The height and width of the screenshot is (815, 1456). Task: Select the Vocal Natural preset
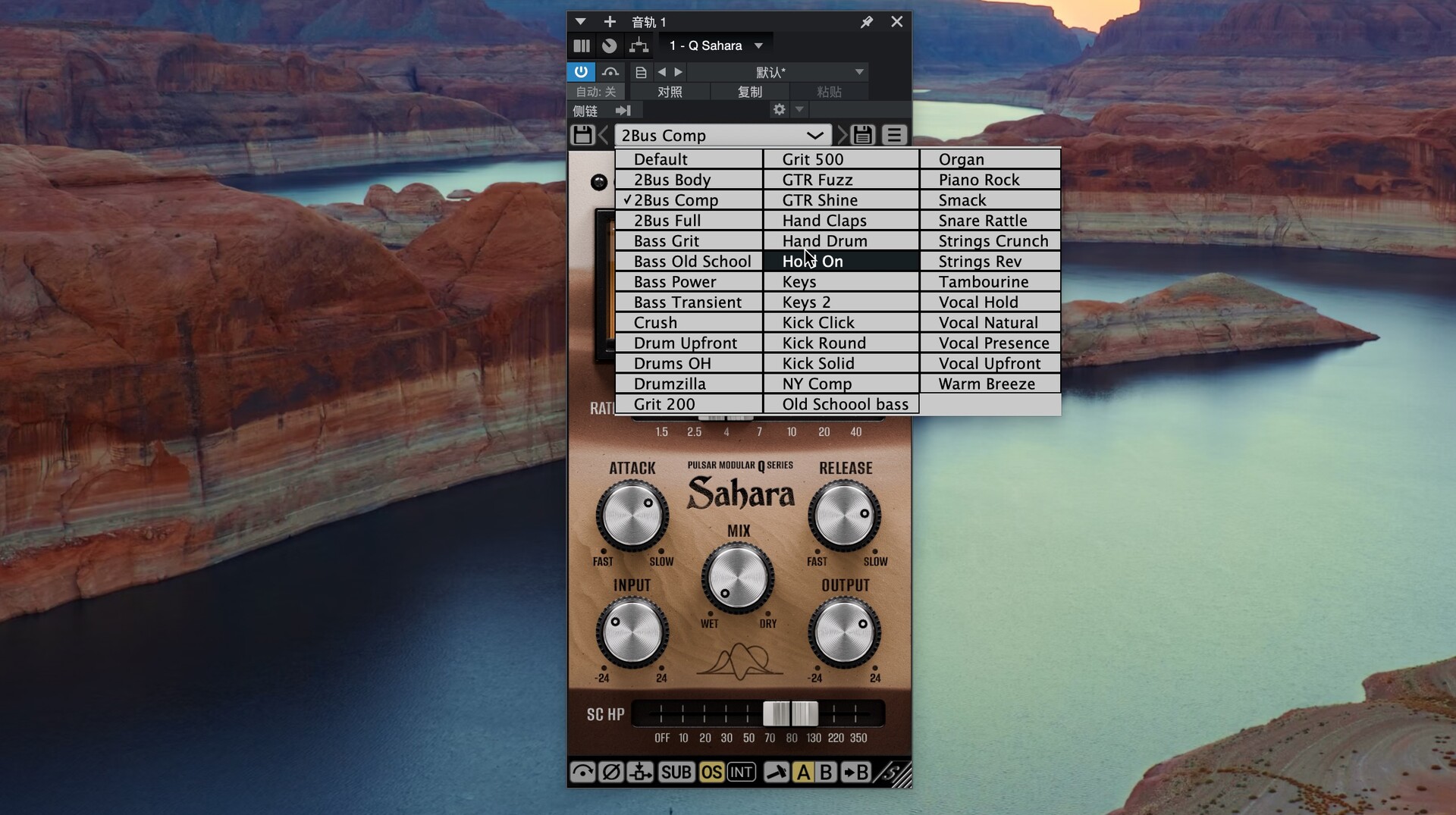[990, 322]
